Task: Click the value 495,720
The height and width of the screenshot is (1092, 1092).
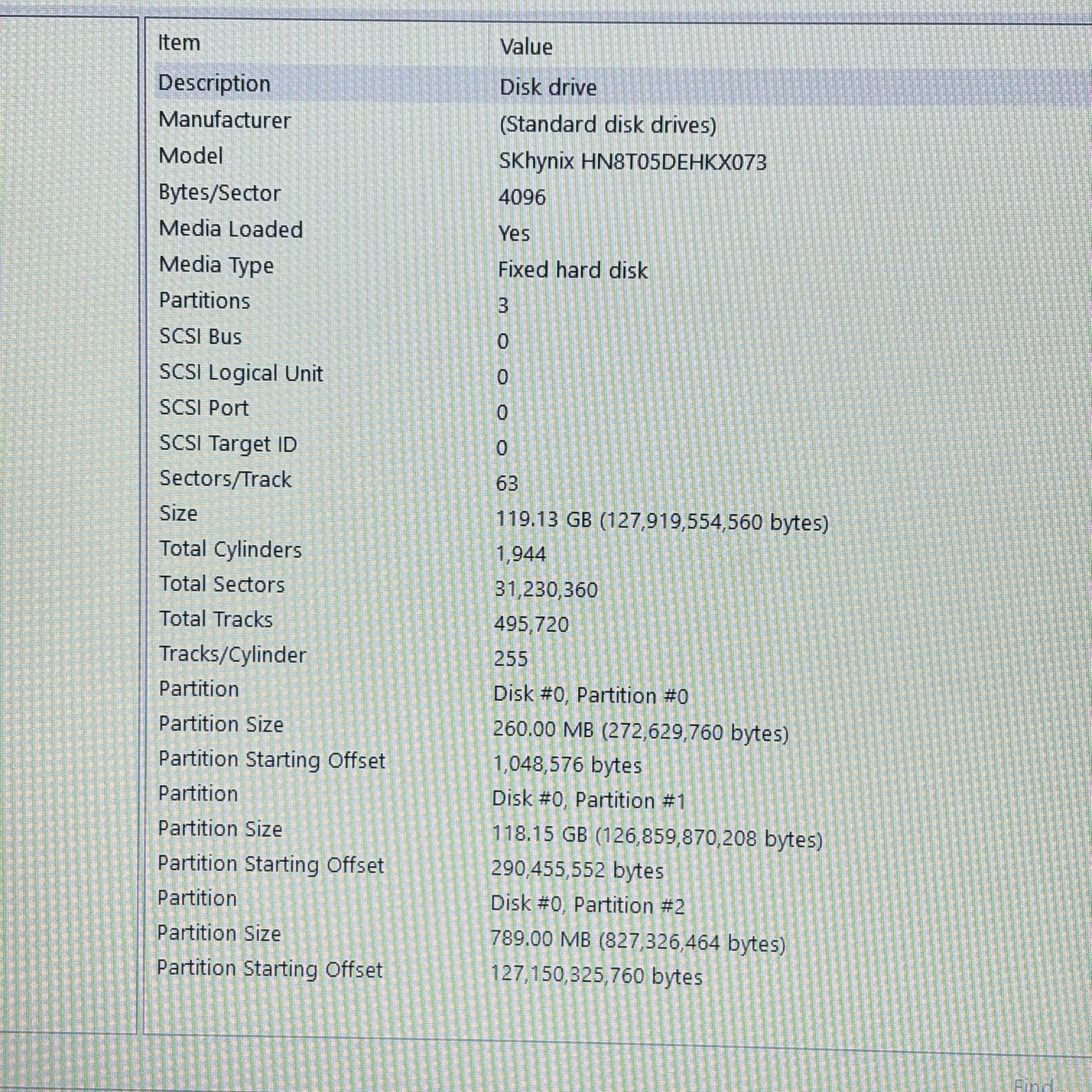Action: click(x=531, y=624)
